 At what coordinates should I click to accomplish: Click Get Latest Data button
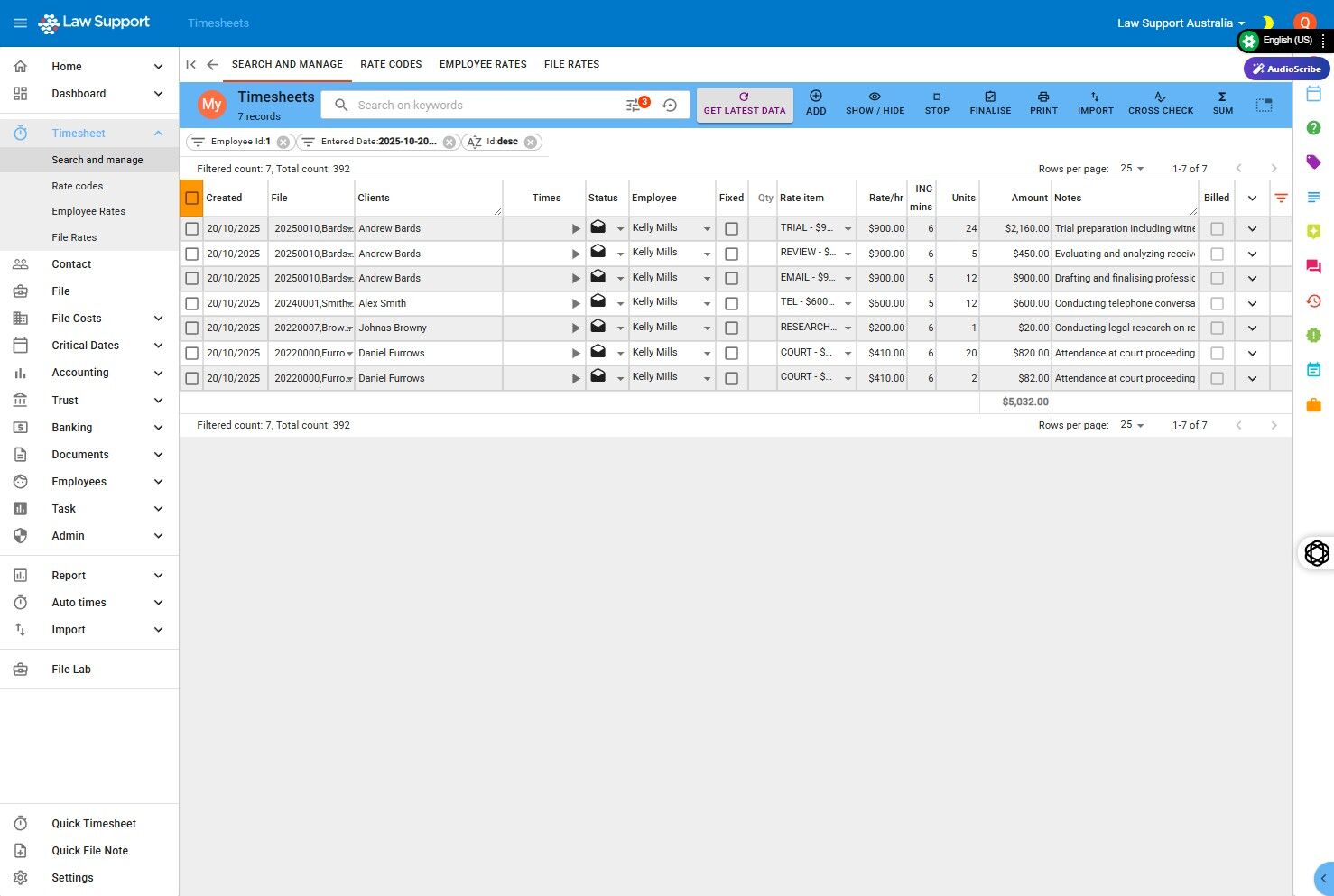point(745,105)
